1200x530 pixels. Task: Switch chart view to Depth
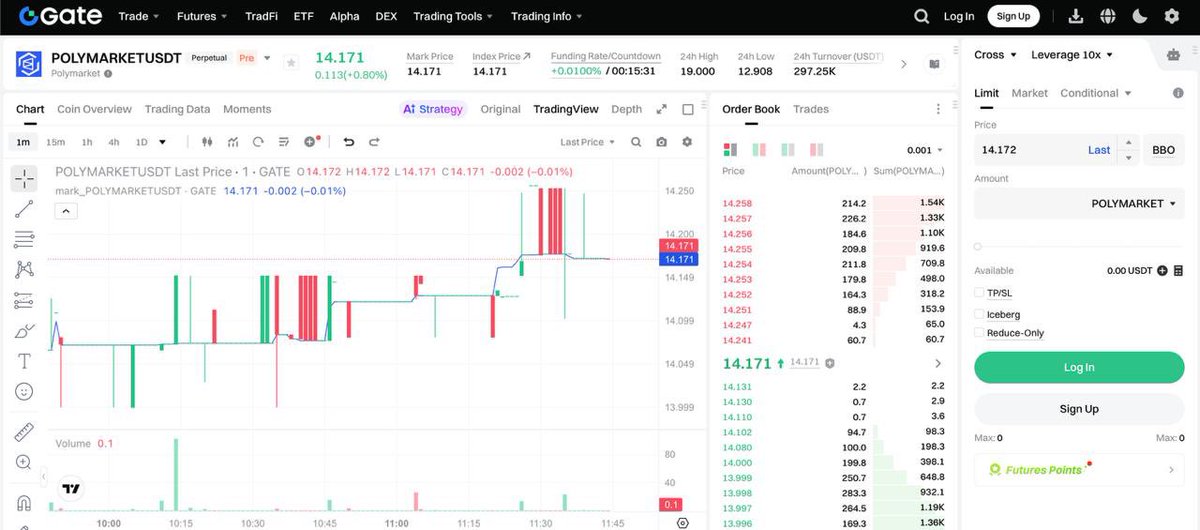(x=626, y=109)
